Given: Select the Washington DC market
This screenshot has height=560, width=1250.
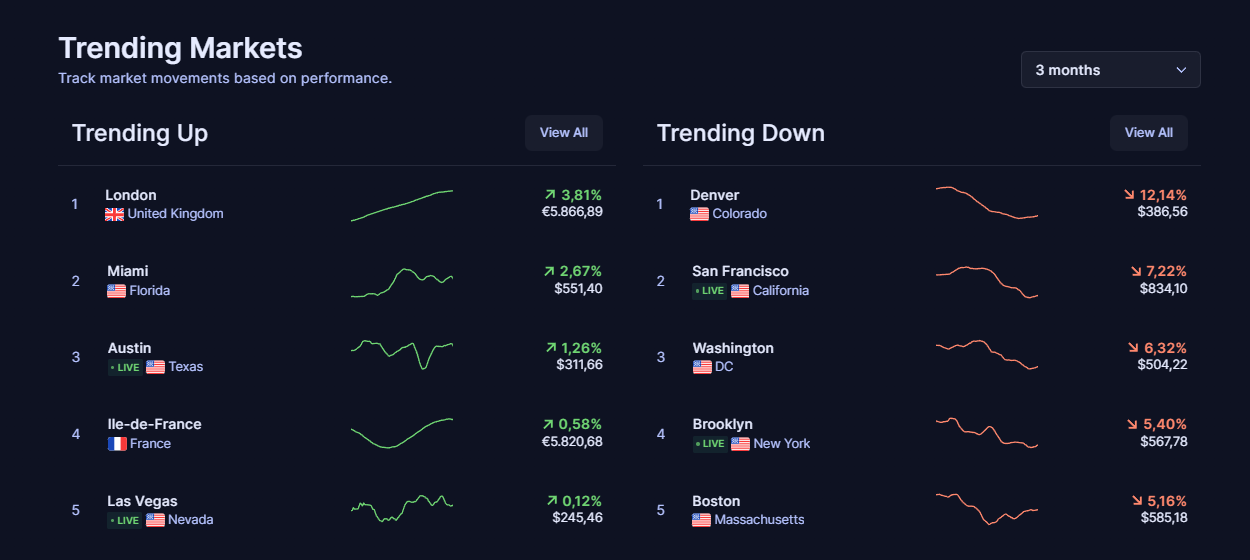Looking at the screenshot, I should point(922,357).
